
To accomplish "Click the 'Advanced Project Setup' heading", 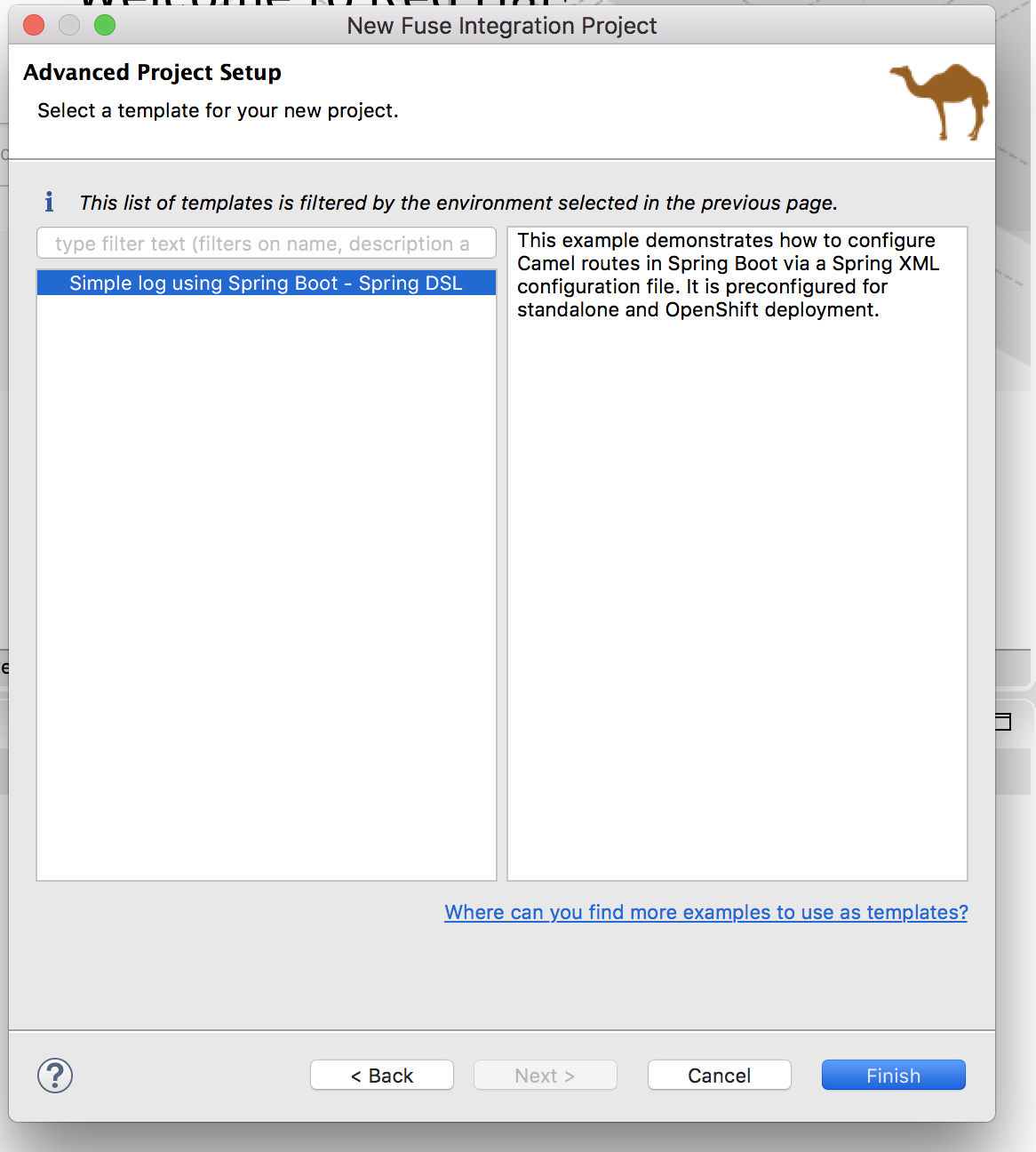I will [152, 72].
